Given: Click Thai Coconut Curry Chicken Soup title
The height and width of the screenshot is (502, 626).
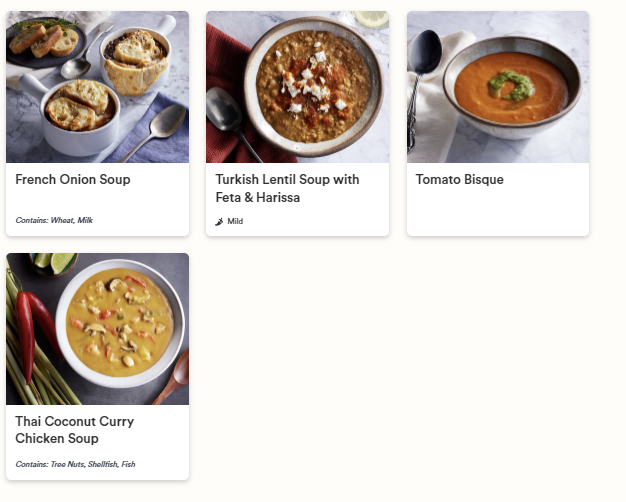Looking at the screenshot, I should pyautogui.click(x=74, y=430).
